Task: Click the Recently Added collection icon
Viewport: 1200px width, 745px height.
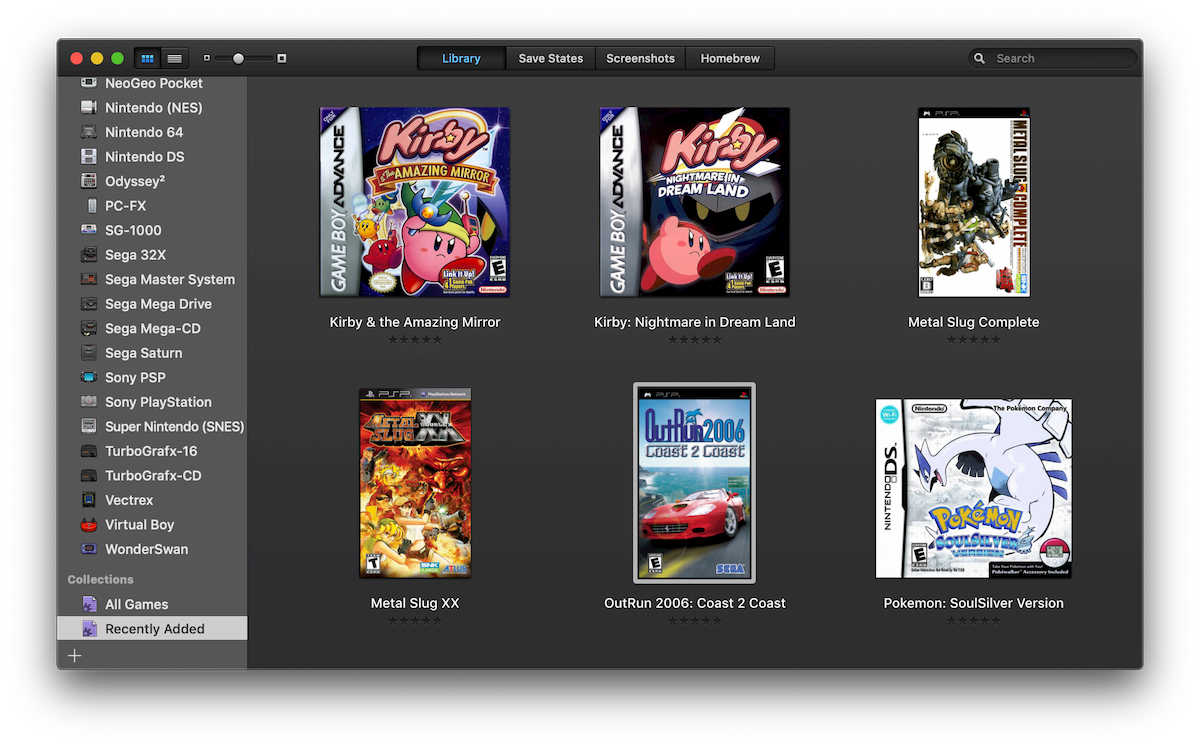Action: tap(88, 629)
